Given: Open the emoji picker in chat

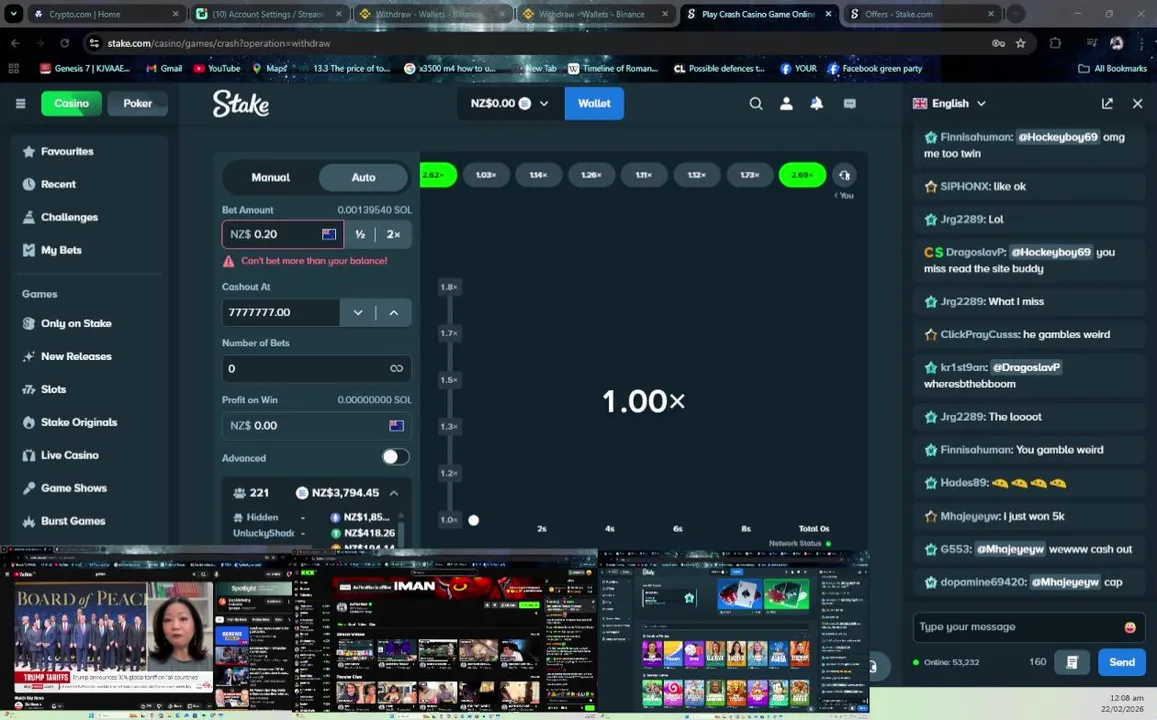Looking at the screenshot, I should pos(1130,627).
